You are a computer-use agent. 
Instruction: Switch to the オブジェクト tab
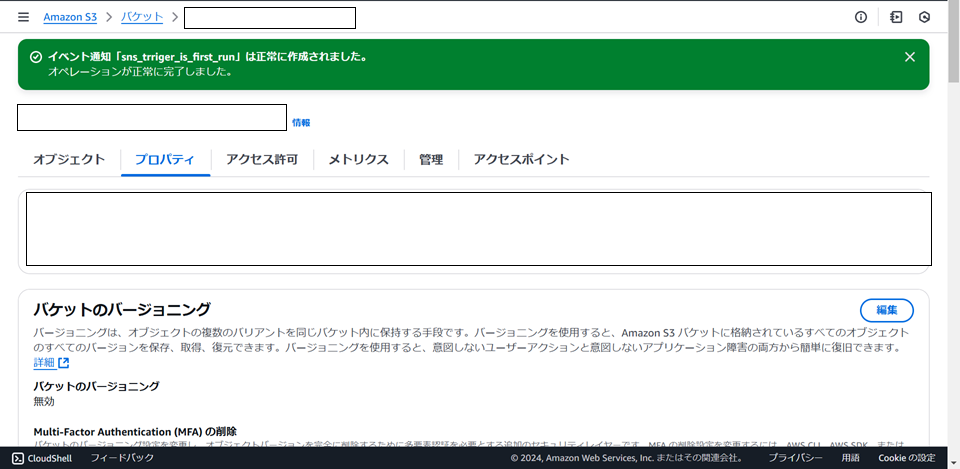(x=69, y=160)
